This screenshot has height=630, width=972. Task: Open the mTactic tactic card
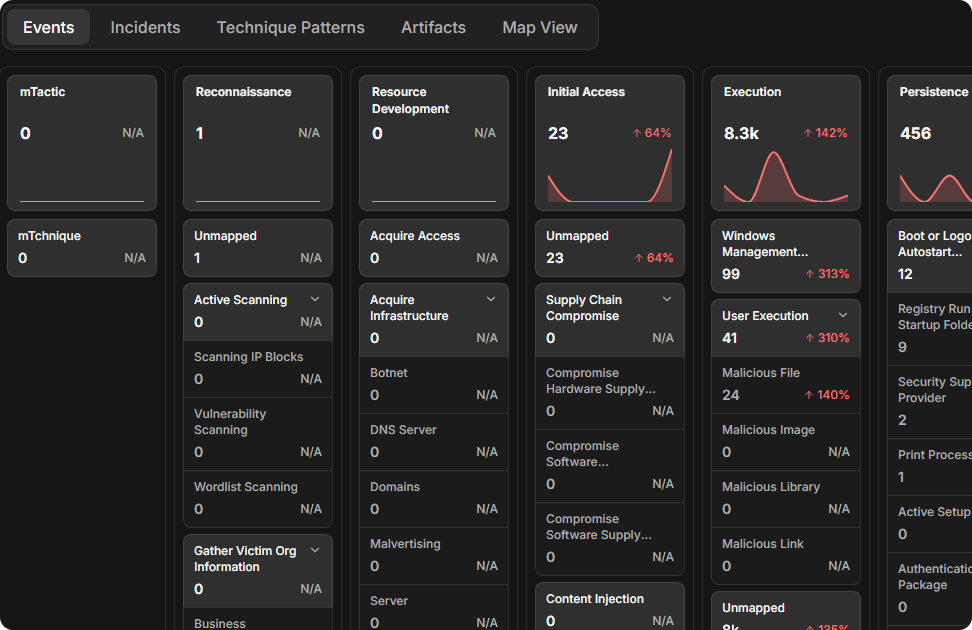pyautogui.click(x=82, y=143)
